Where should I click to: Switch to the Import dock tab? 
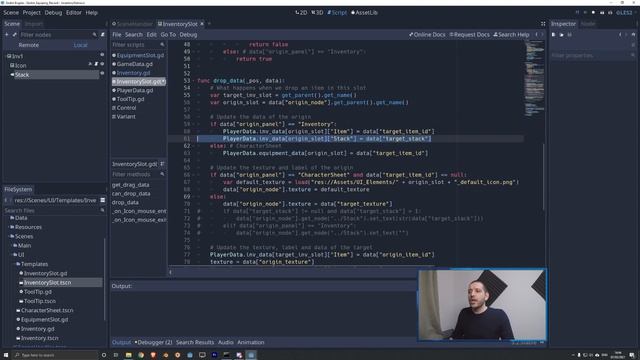pos(34,24)
